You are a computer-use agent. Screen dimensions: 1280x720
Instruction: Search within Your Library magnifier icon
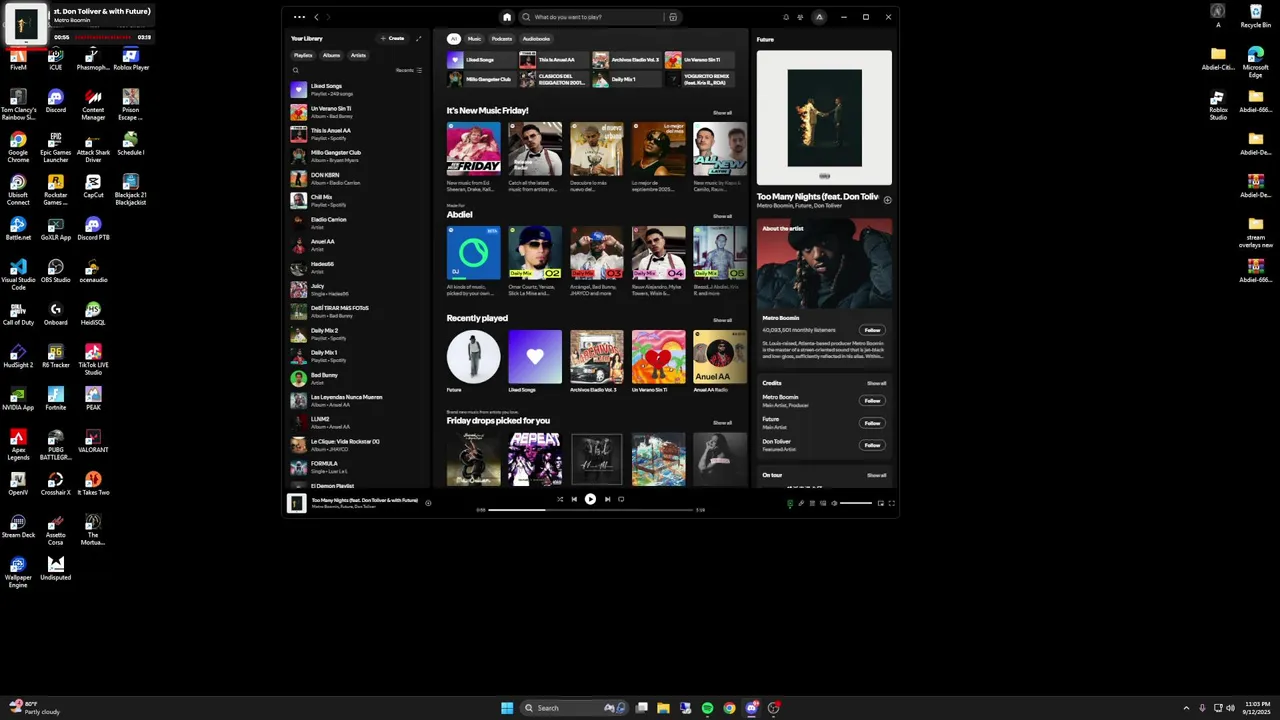(x=295, y=70)
